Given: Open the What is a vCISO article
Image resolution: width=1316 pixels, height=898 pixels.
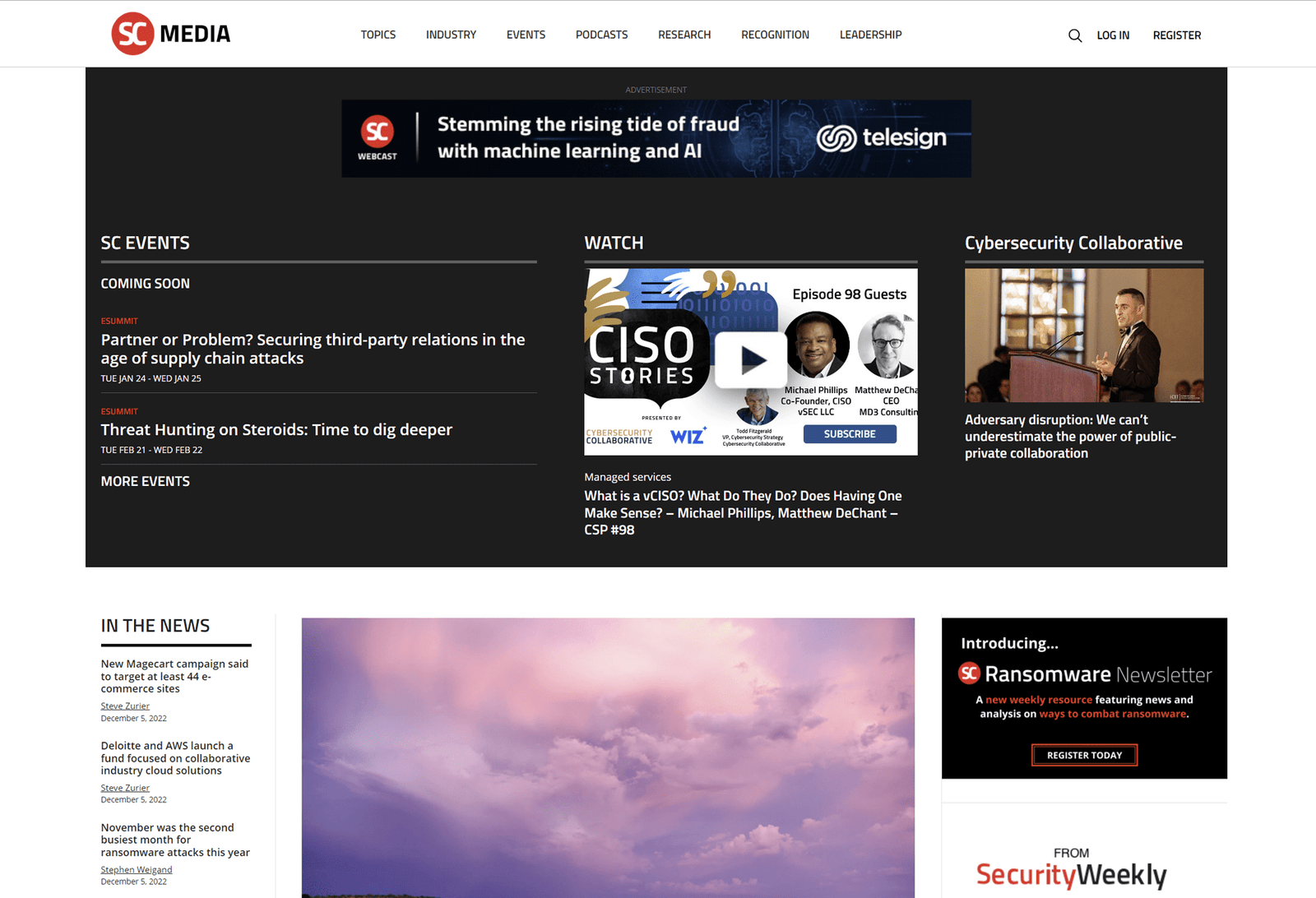Looking at the screenshot, I should (743, 513).
